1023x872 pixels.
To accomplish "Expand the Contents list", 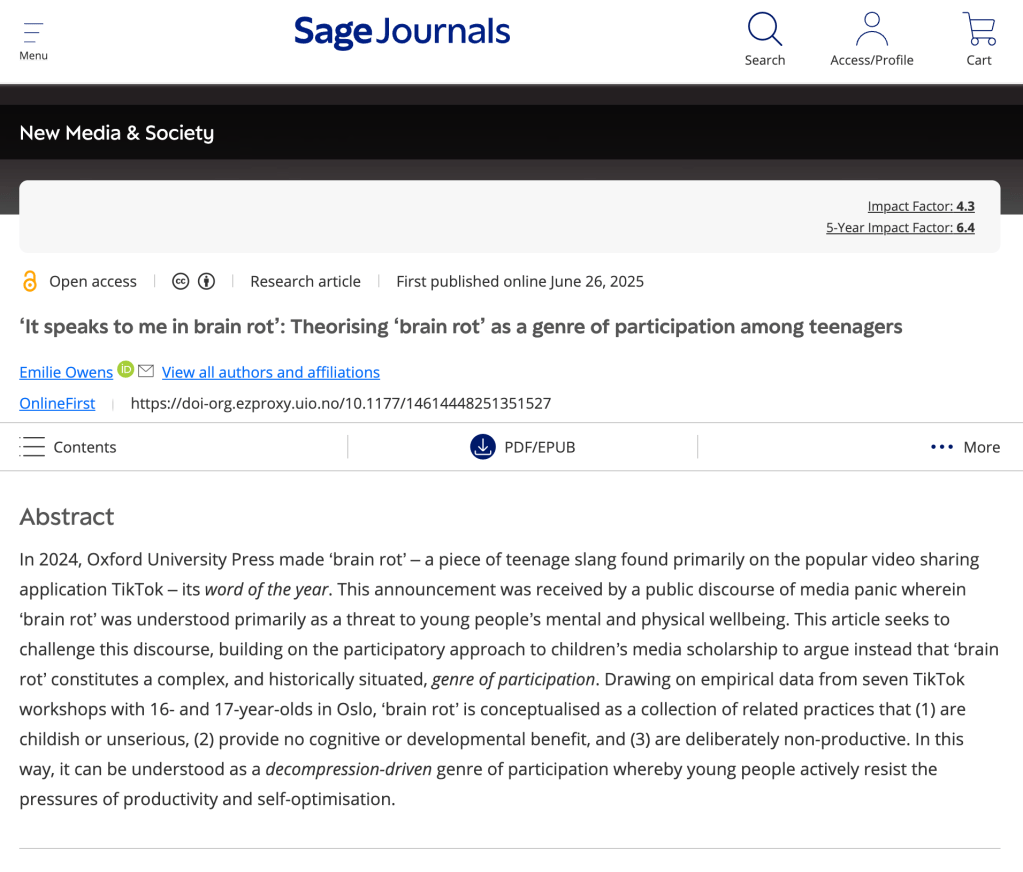I will (68, 447).
